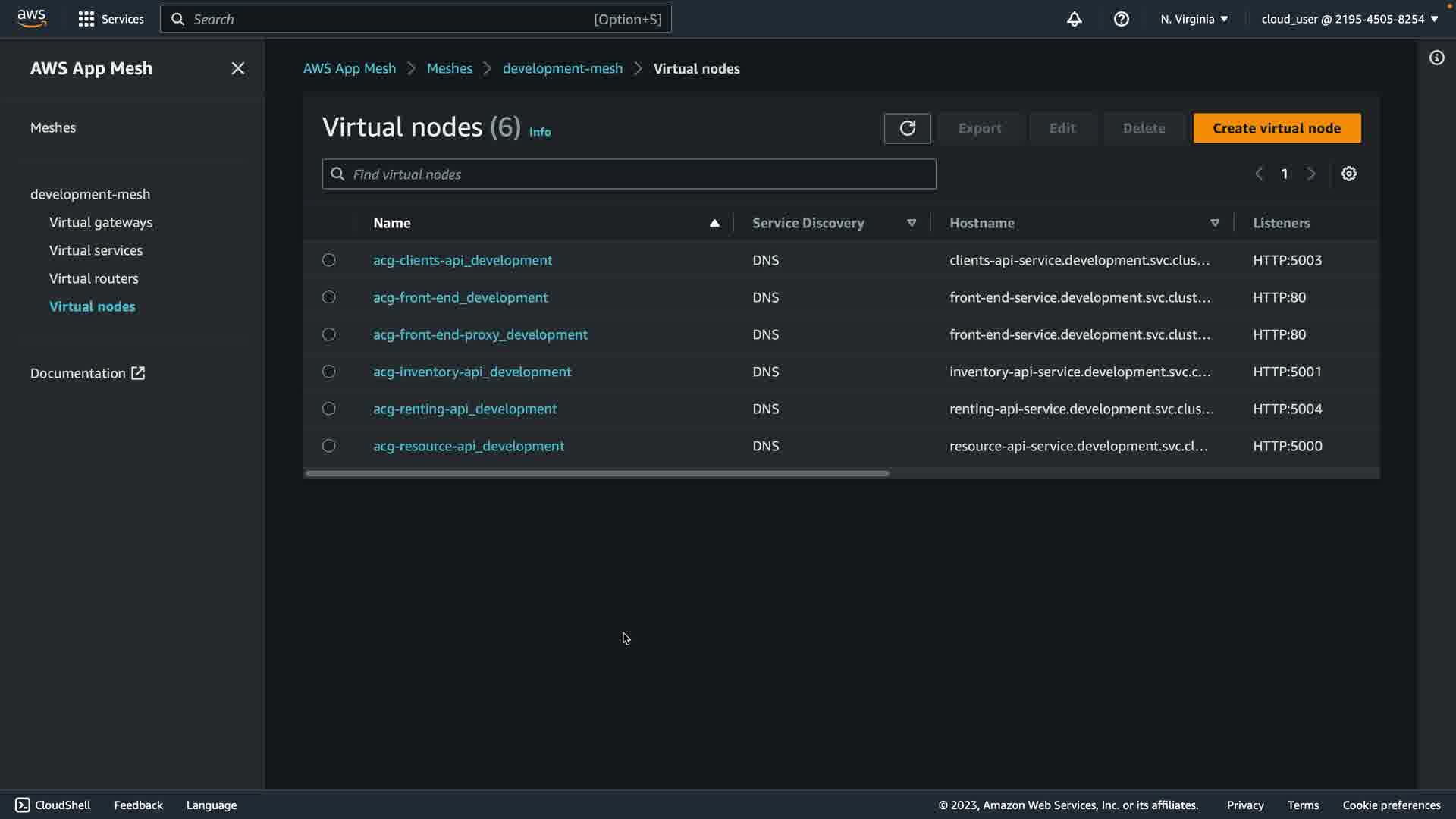Click the AWS logo home icon
Screen dimensions: 1456x819
(32, 18)
